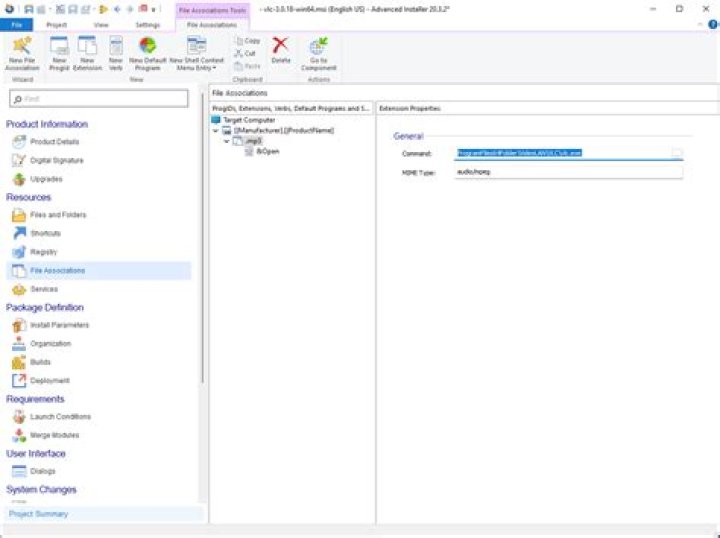This screenshot has width=720, height=538.
Task: Select the &Open verb item
Action: tap(268, 151)
